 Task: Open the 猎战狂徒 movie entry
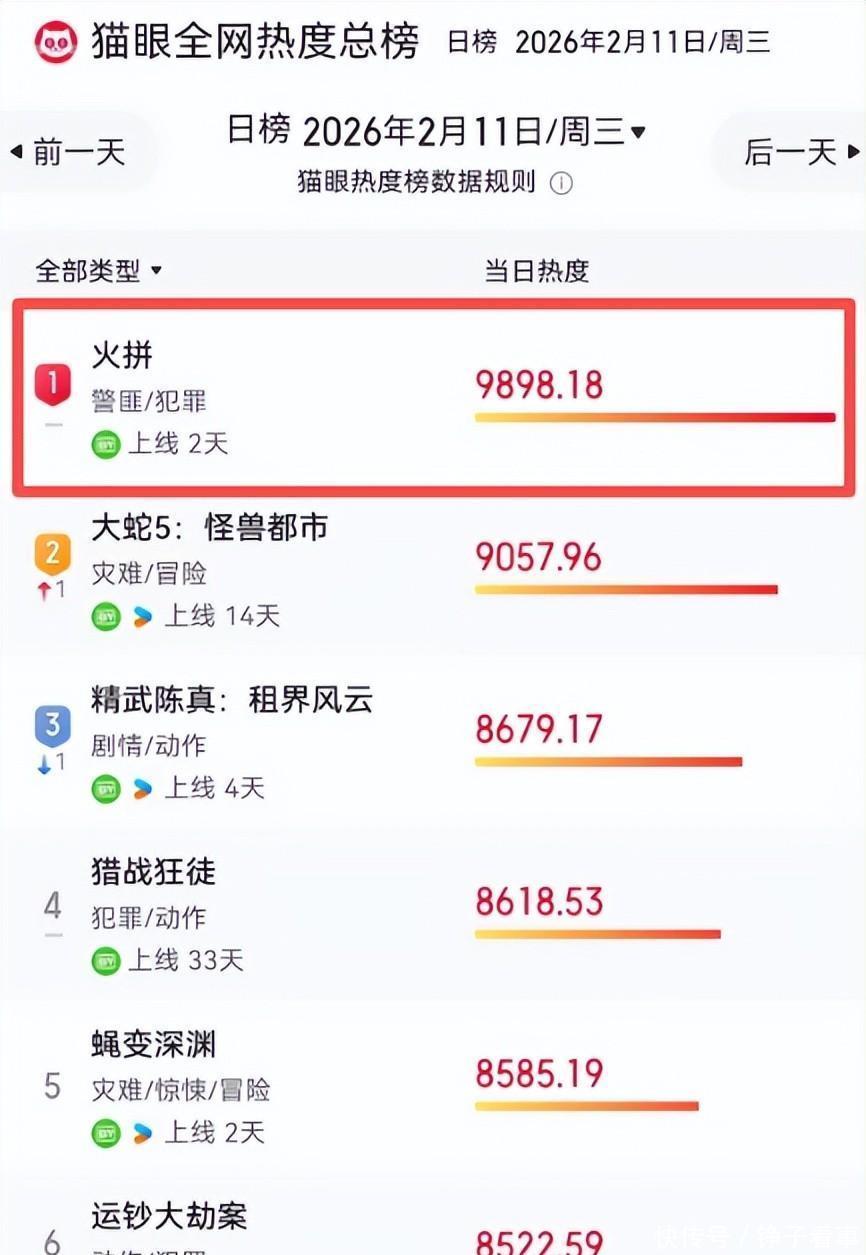click(153, 872)
